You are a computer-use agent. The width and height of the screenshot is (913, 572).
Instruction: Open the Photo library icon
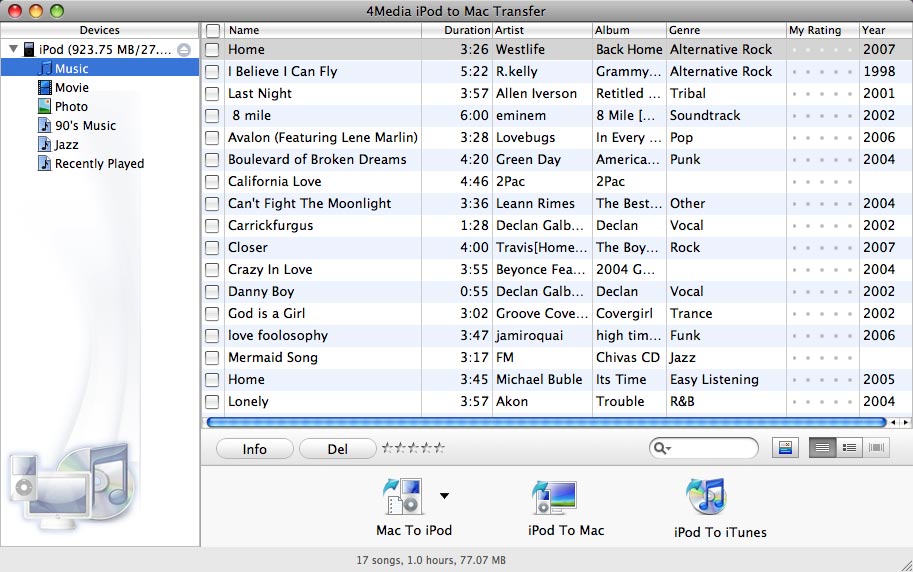[45, 107]
